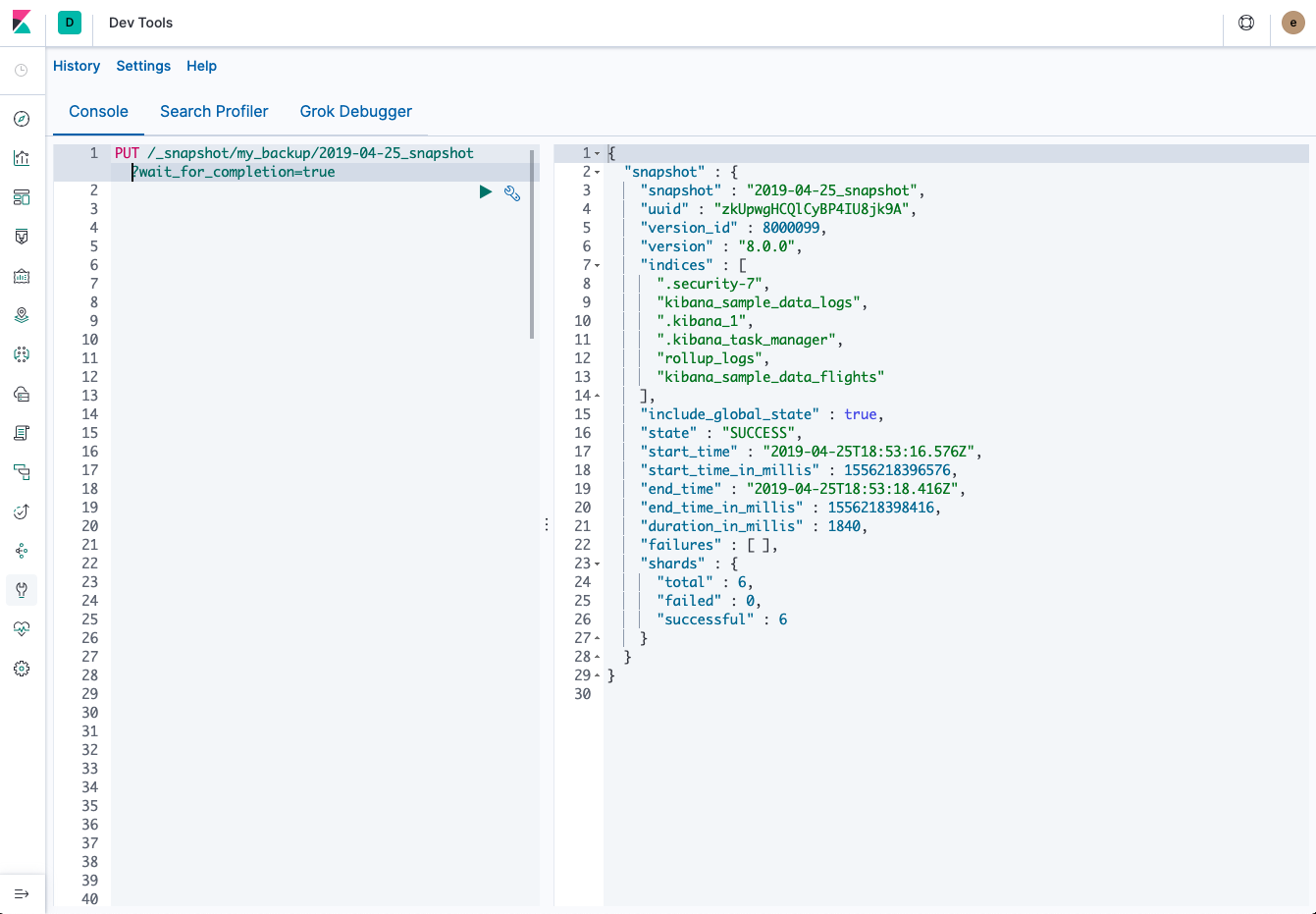Fold the "indices" array on line 7
The width and height of the screenshot is (1316, 914).
click(x=598, y=266)
